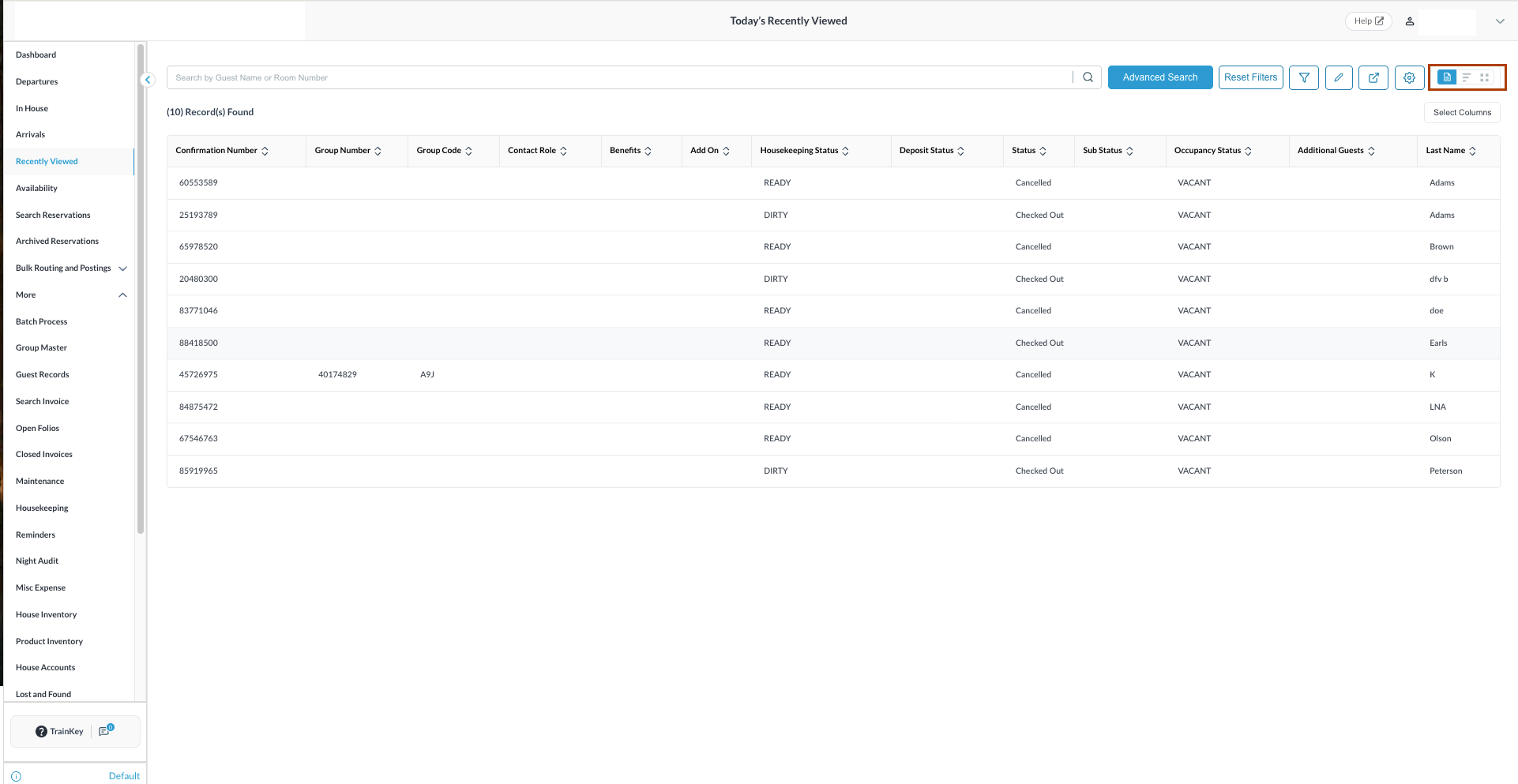Click the export external-link icon button
Screen dimensions: 1518x784
tap(1373, 77)
